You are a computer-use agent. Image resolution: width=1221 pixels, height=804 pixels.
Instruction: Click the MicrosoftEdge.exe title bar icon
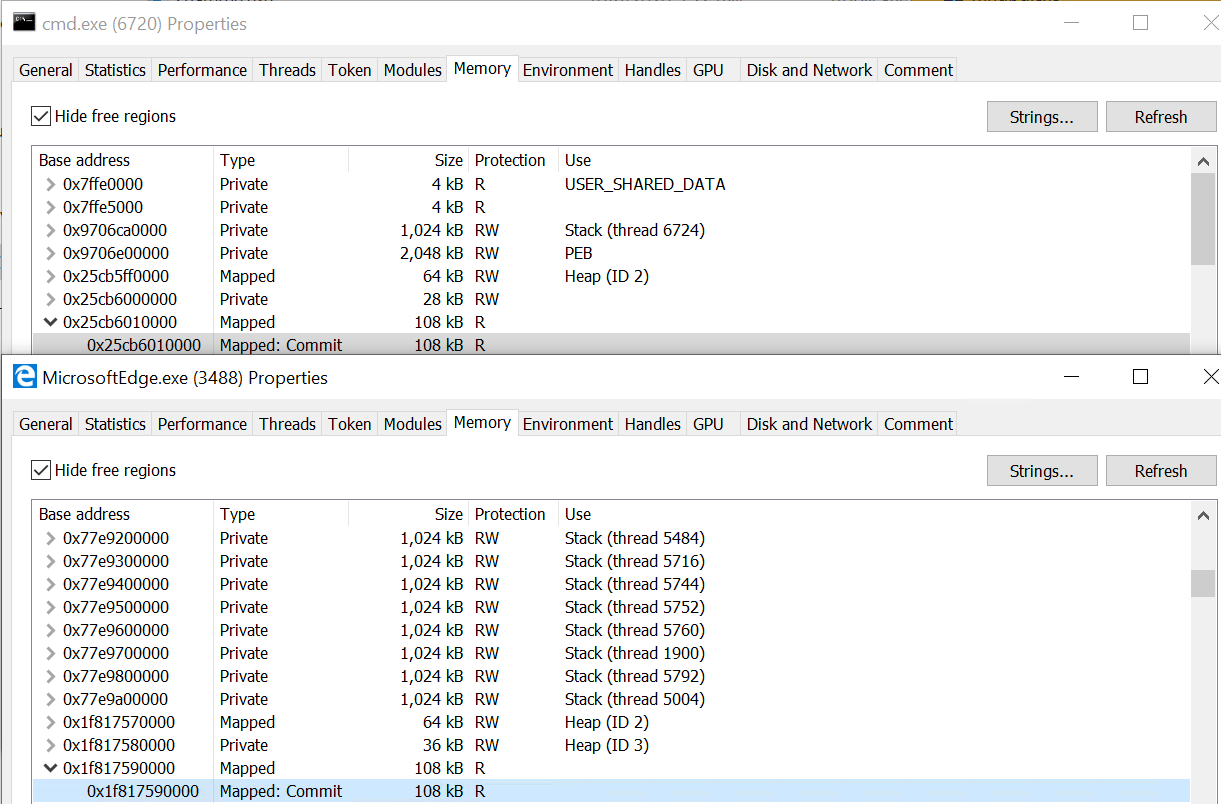(24, 377)
